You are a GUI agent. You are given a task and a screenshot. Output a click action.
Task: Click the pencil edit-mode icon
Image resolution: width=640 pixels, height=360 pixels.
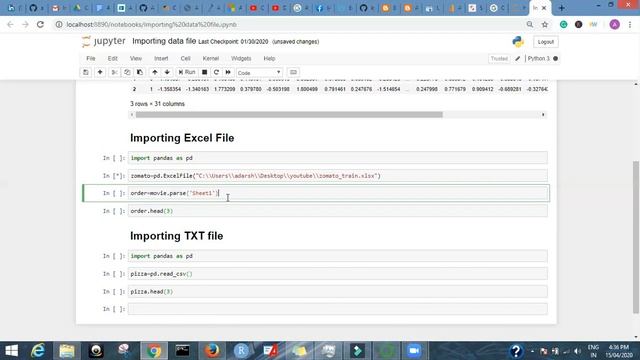518,58
